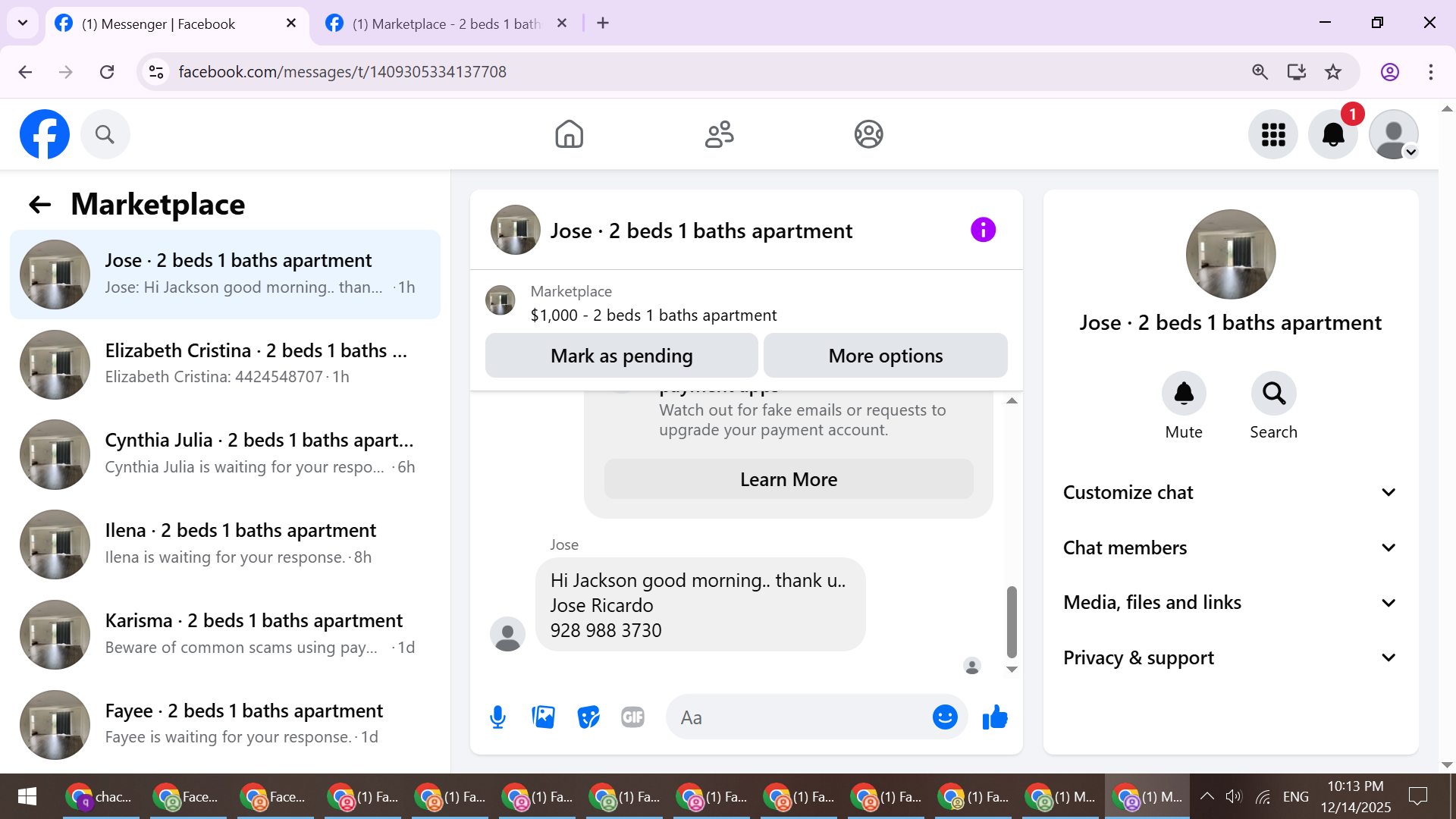1456x819 pixels.
Task: Click the Aa message input field
Action: pos(800,717)
